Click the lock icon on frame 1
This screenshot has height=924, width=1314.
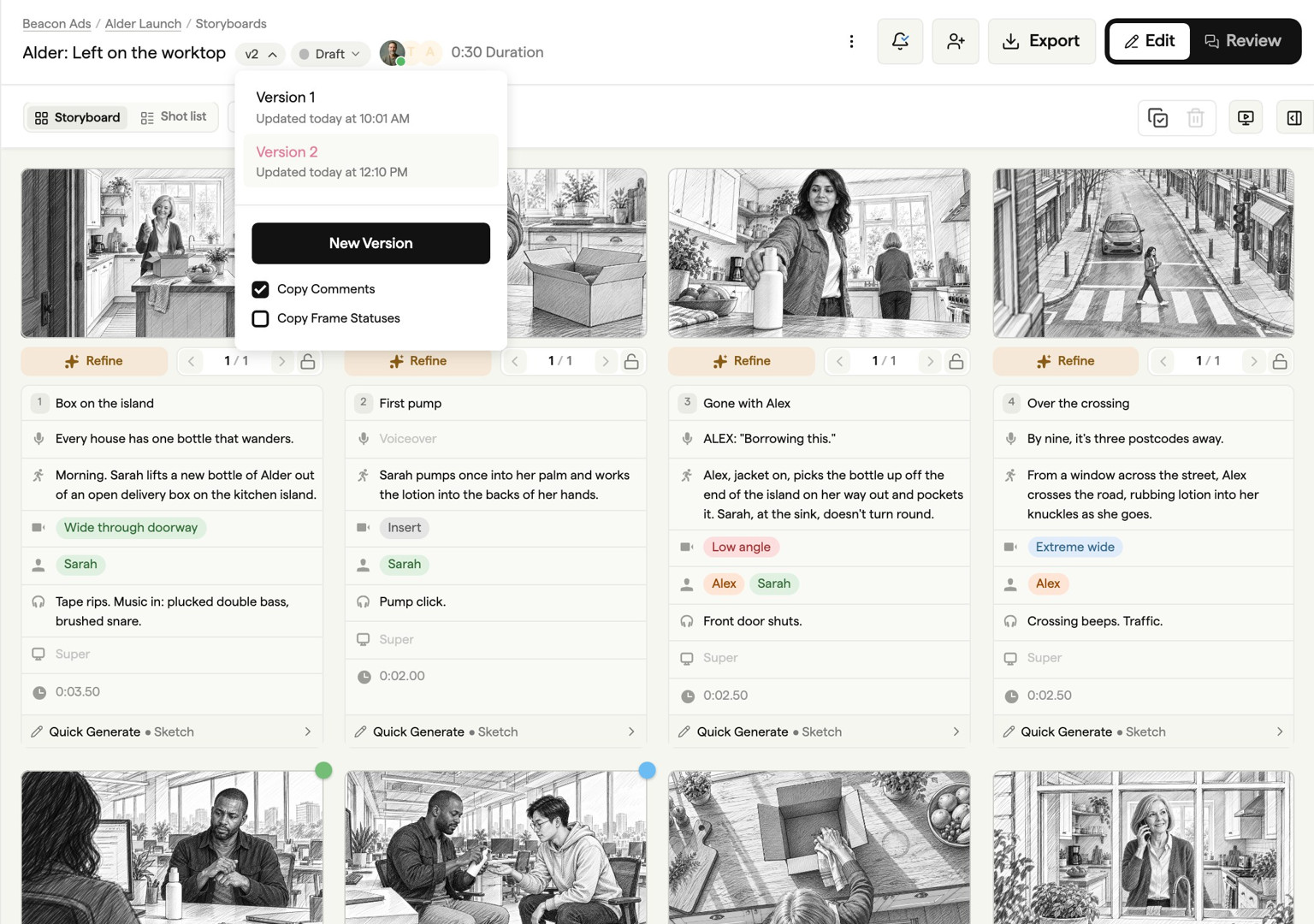point(308,361)
